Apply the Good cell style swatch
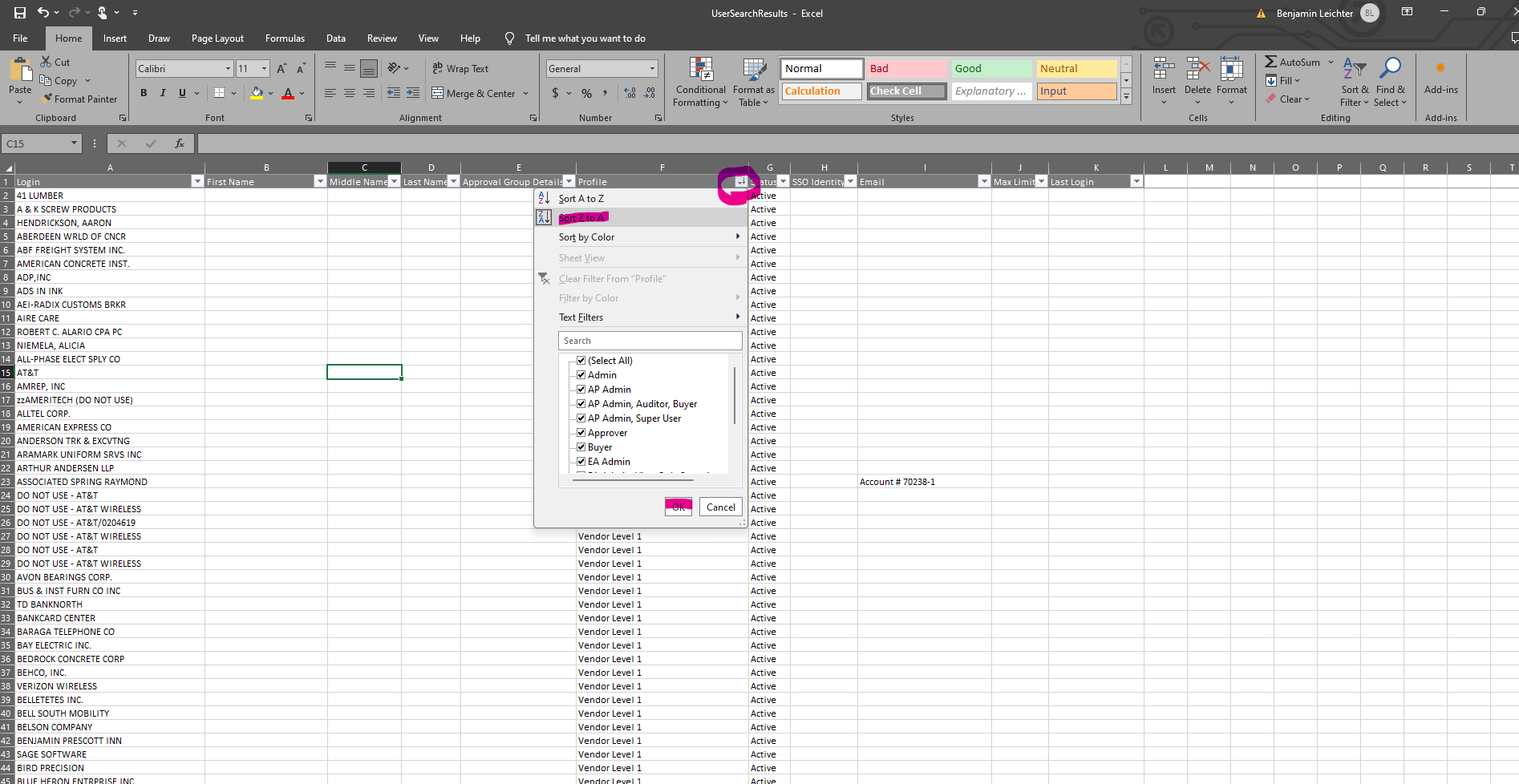This screenshot has height=784, width=1519. 990,69
